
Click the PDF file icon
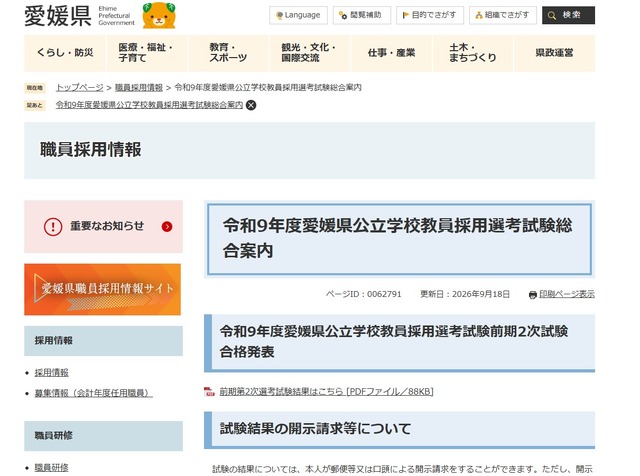click(x=209, y=392)
